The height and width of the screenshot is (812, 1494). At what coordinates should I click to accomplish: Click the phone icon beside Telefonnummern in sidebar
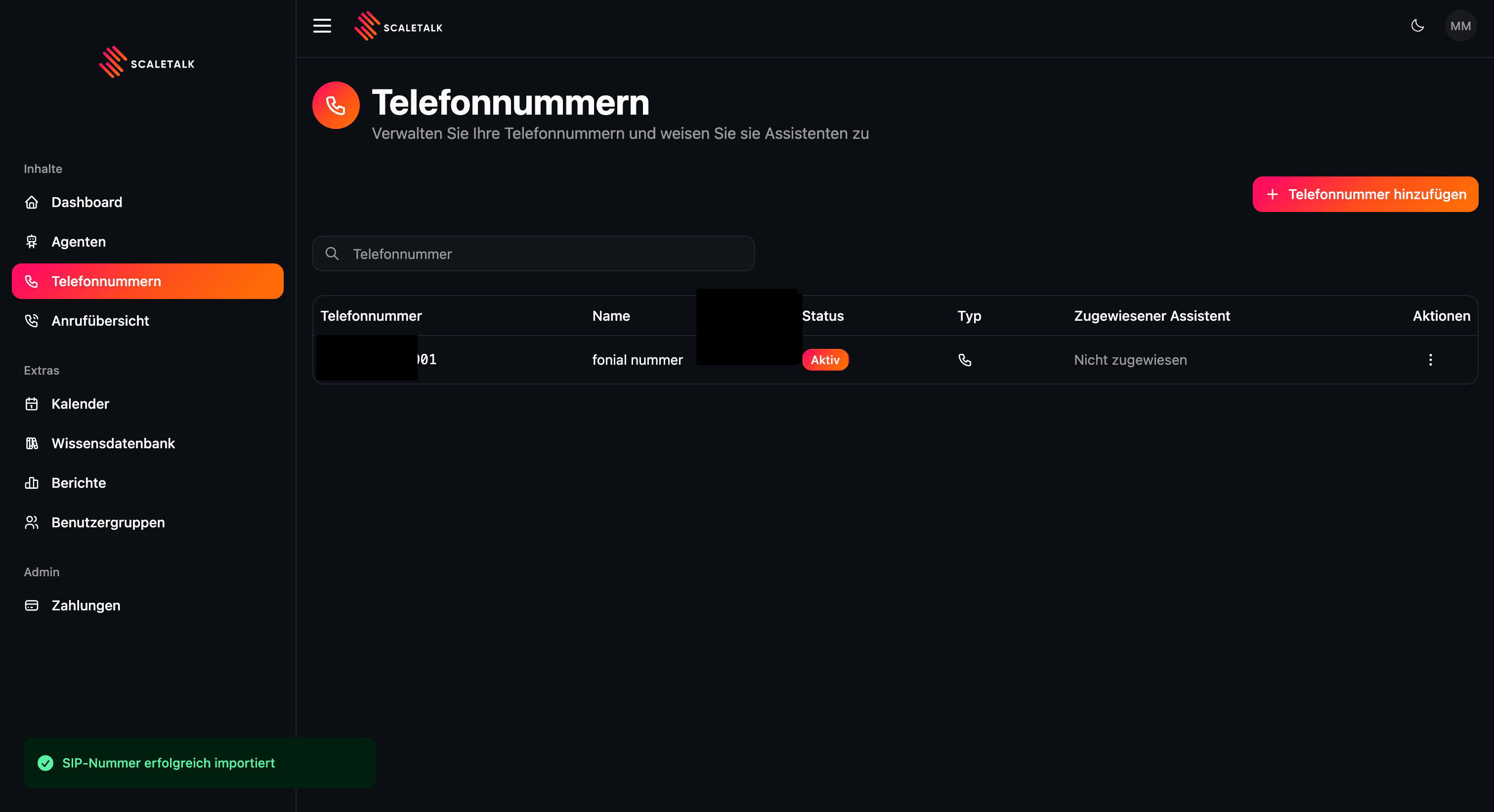click(x=32, y=281)
